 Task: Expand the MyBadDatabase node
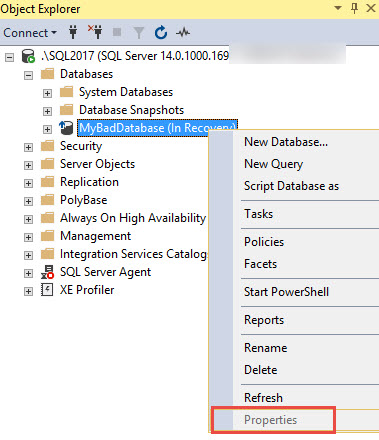(47, 129)
